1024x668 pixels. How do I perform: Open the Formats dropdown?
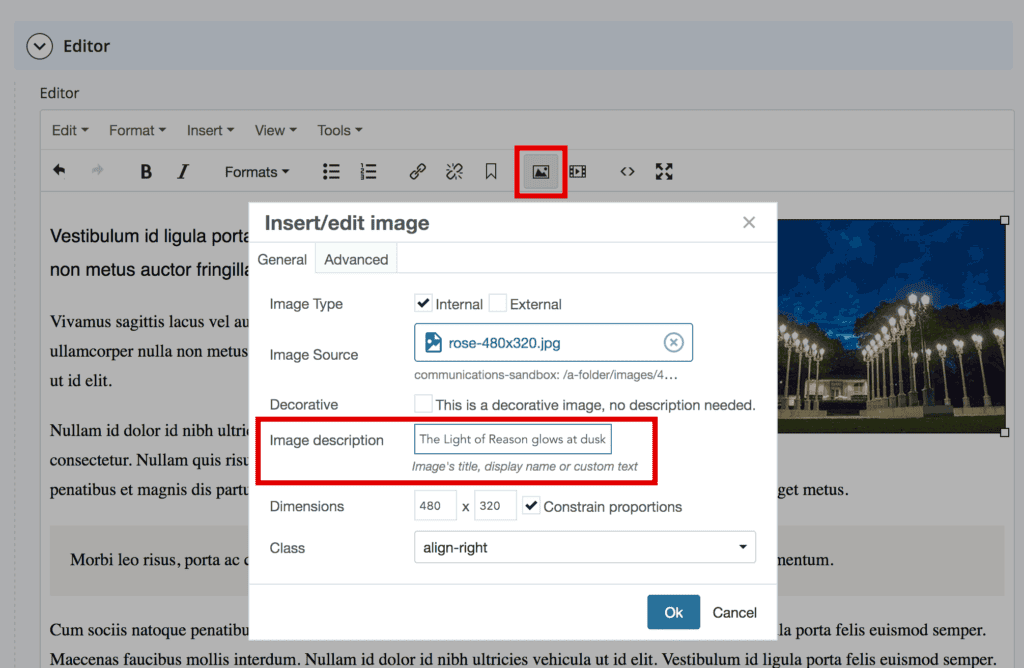point(257,172)
